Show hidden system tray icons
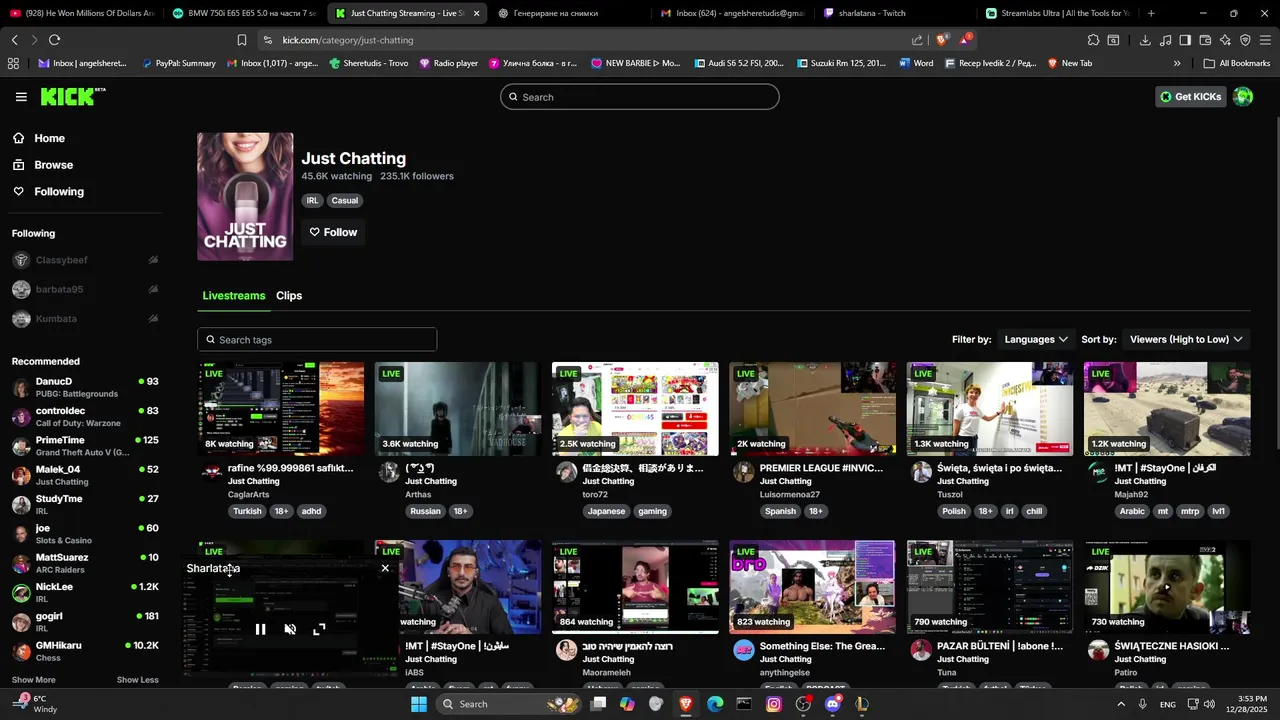The height and width of the screenshot is (720, 1280). pyautogui.click(x=1121, y=704)
